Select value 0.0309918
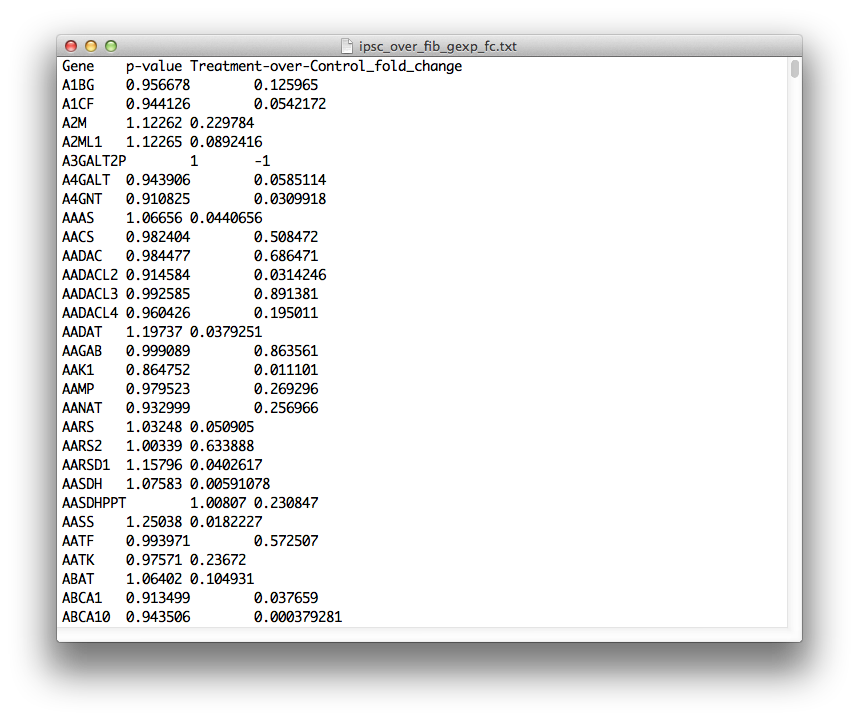Image resolution: width=859 pixels, height=721 pixels. (x=290, y=199)
